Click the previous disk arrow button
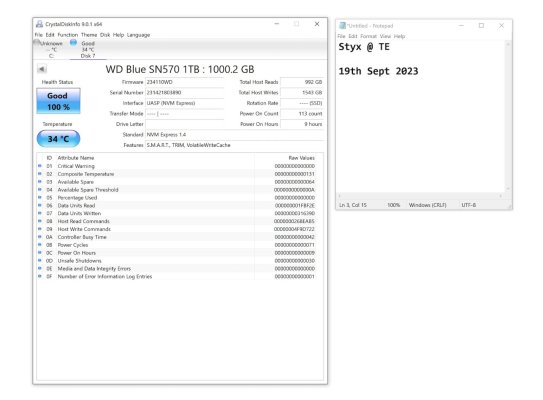The width and height of the screenshot is (543, 400). click(42, 69)
